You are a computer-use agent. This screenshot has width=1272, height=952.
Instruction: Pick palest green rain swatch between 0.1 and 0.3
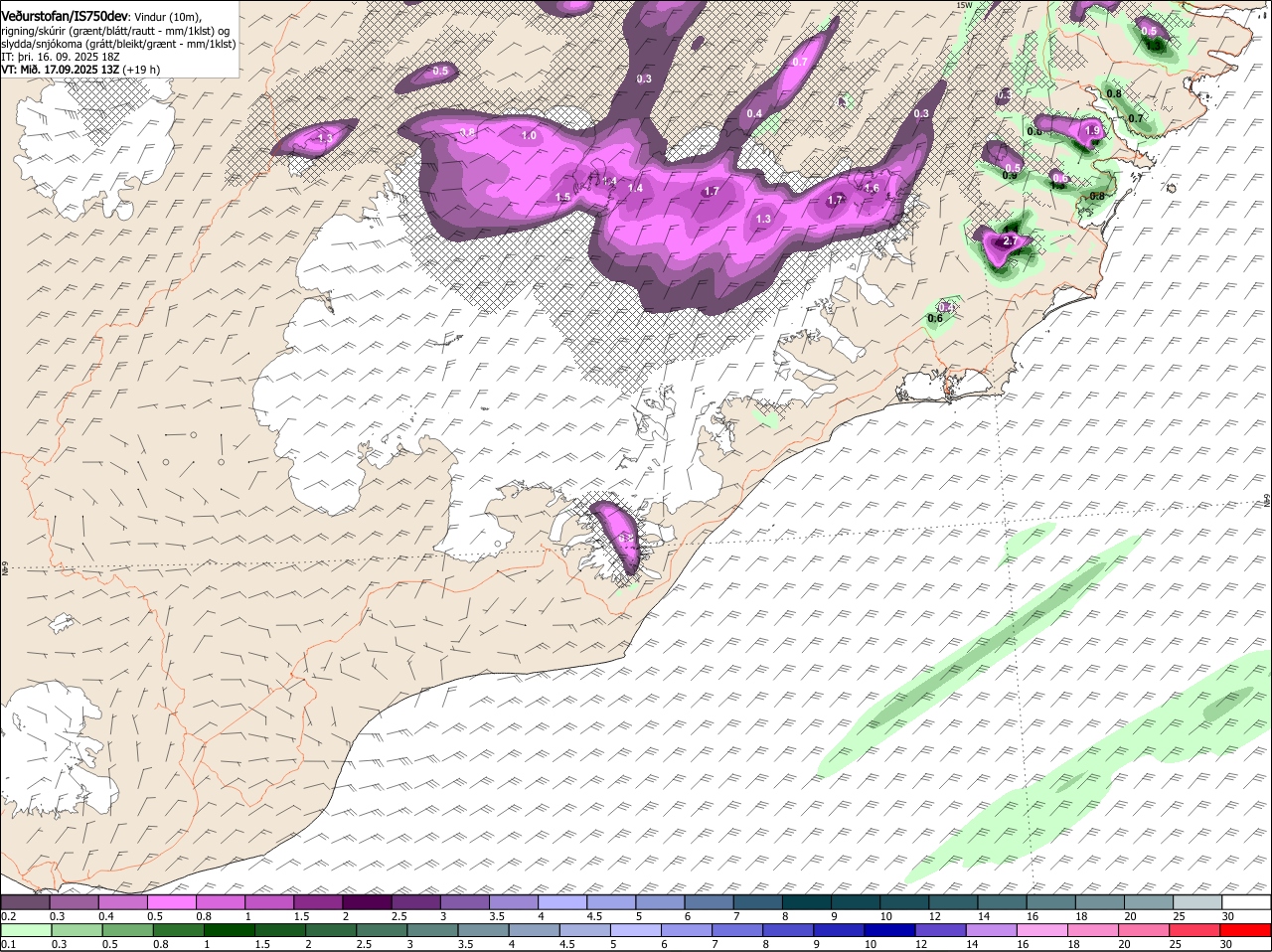[x=26, y=931]
